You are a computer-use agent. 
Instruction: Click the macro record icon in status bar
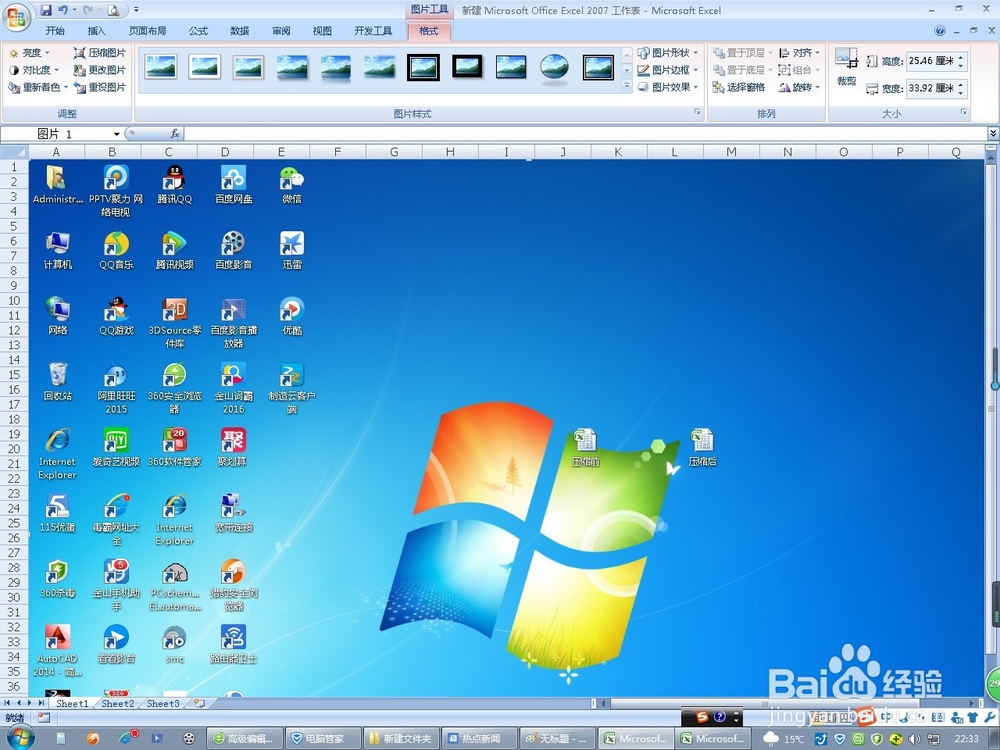tap(44, 718)
